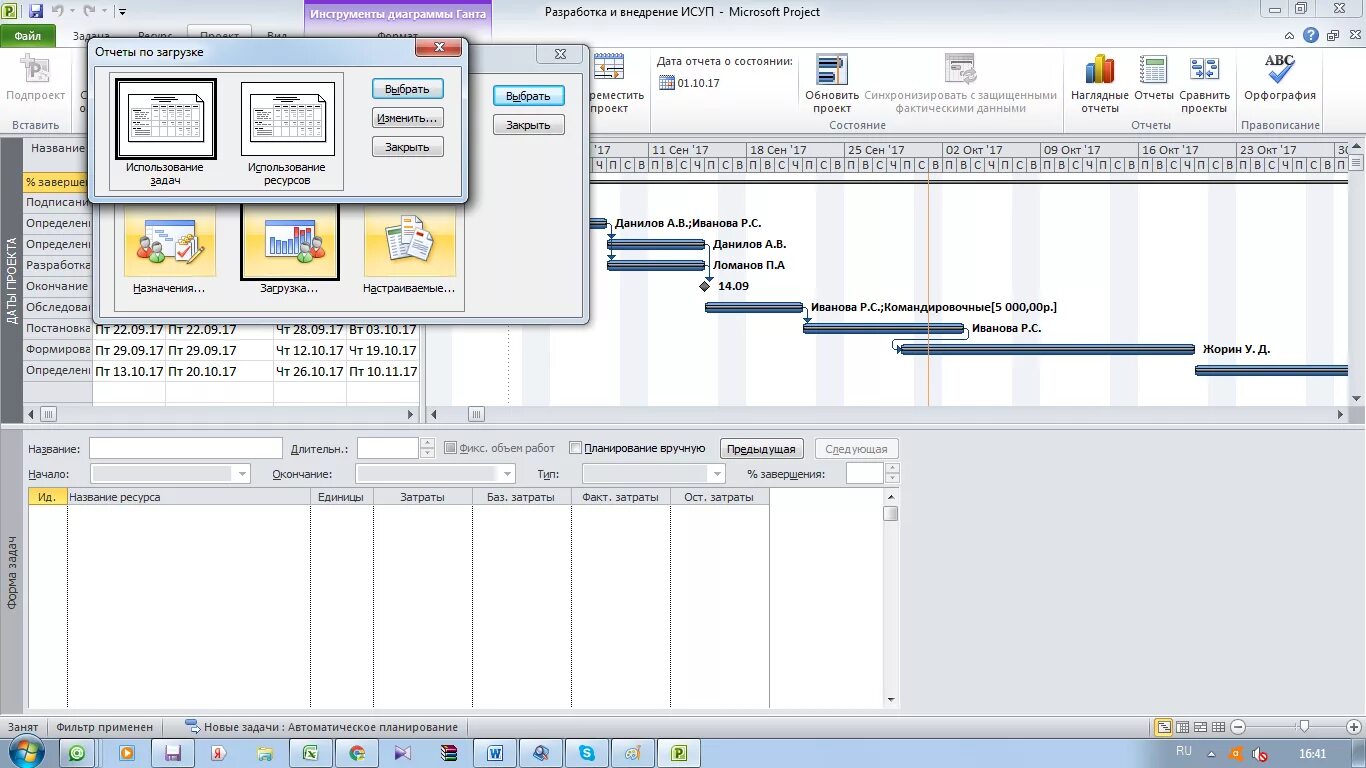Click the Undo icon

click(58, 11)
